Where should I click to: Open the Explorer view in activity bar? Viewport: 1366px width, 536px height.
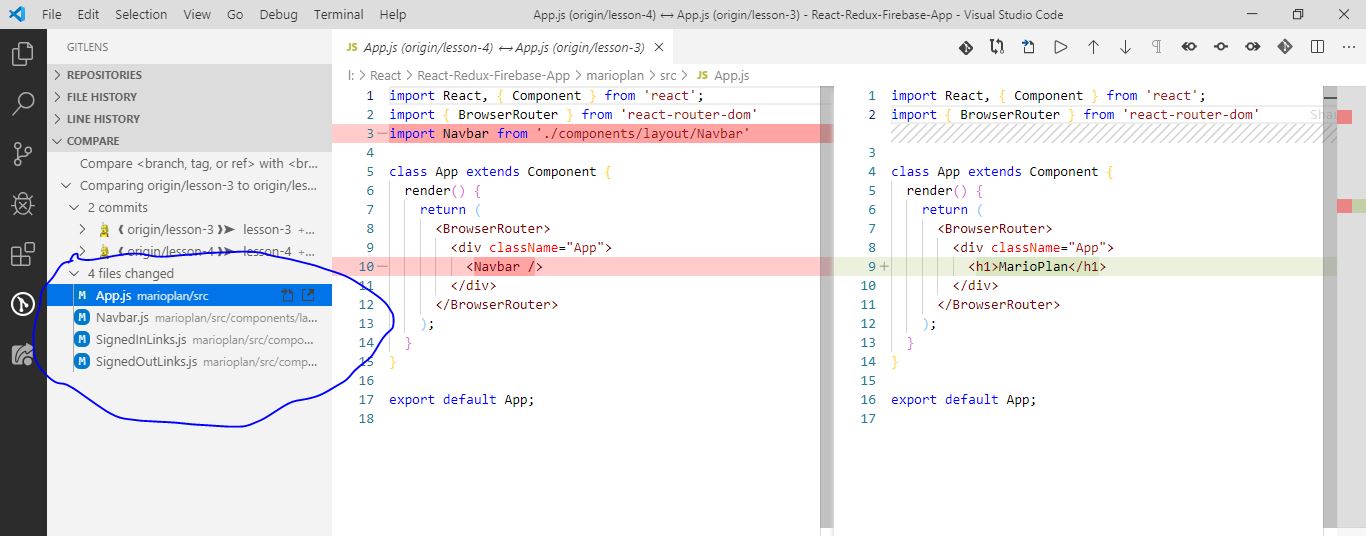pos(22,53)
